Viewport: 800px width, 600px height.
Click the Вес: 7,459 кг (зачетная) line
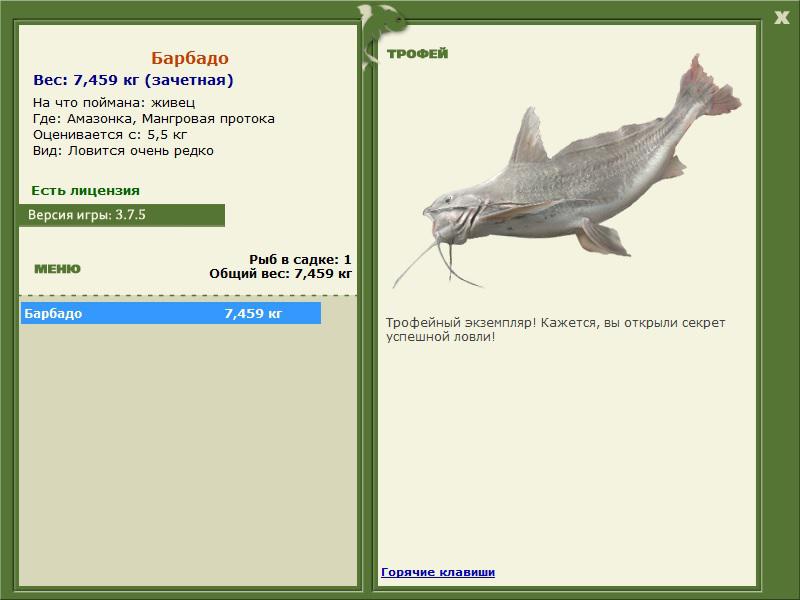pyautogui.click(x=133, y=80)
